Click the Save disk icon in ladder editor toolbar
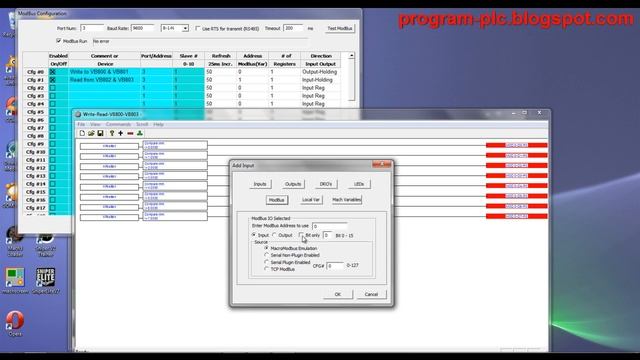The height and width of the screenshot is (360, 640). tap(100, 133)
